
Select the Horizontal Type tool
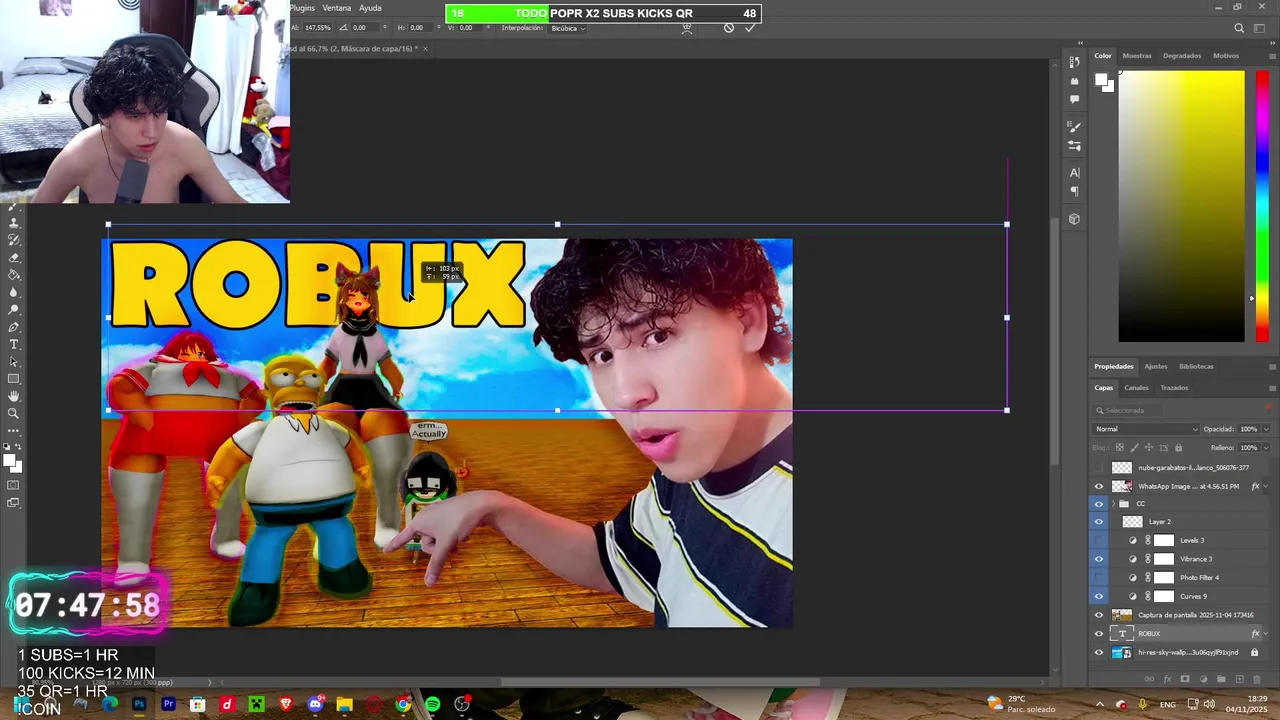point(14,344)
